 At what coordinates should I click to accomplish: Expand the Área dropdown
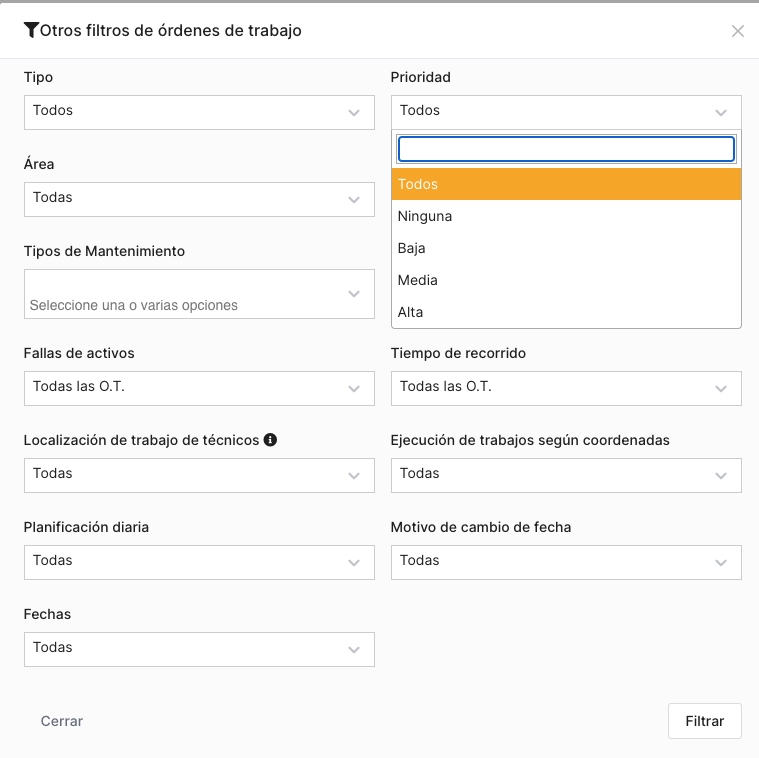pyautogui.click(x=199, y=199)
